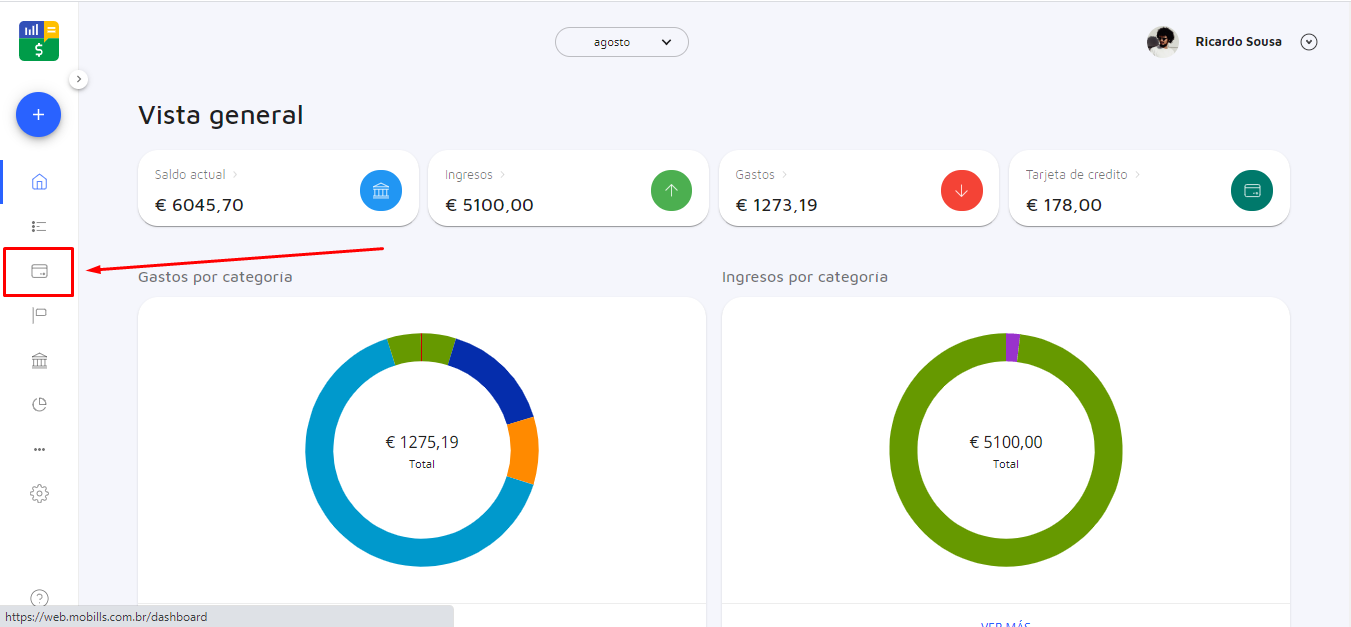Open the transactions list sidebar icon
The height and width of the screenshot is (627, 1351).
[39, 227]
